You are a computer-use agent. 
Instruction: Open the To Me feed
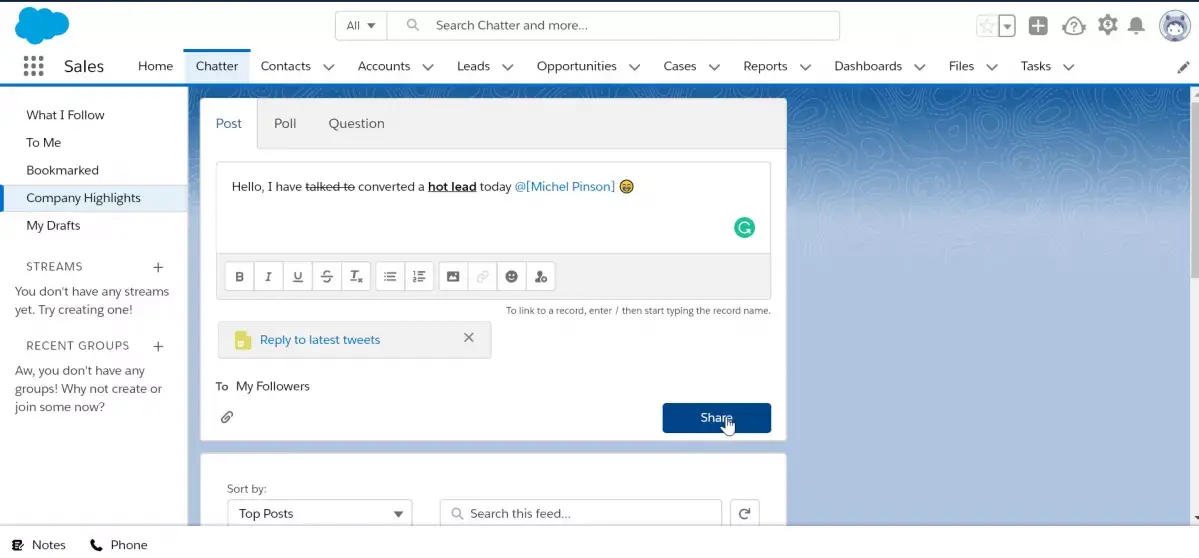tap(44, 142)
